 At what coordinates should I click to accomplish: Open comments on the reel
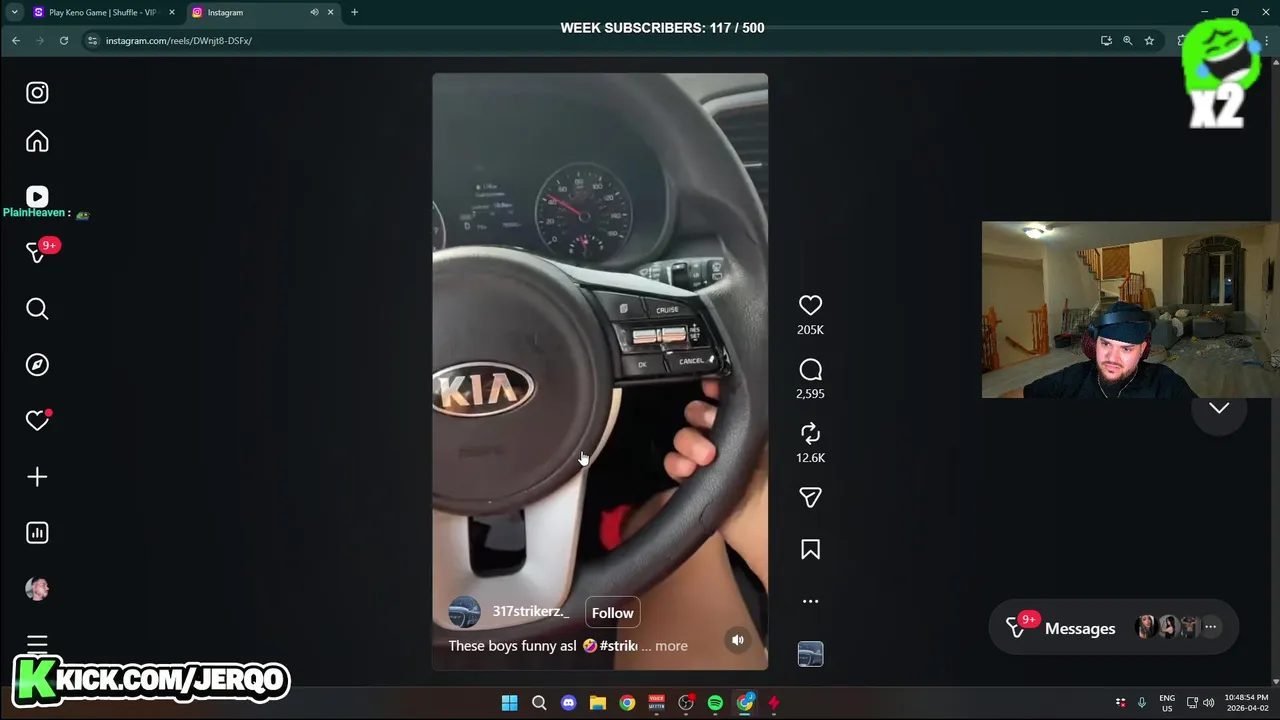pyautogui.click(x=810, y=370)
